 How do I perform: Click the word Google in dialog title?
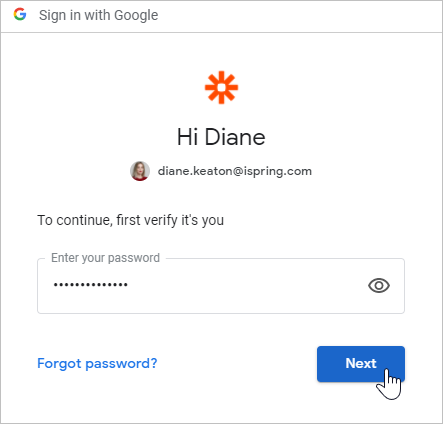click(x=136, y=15)
